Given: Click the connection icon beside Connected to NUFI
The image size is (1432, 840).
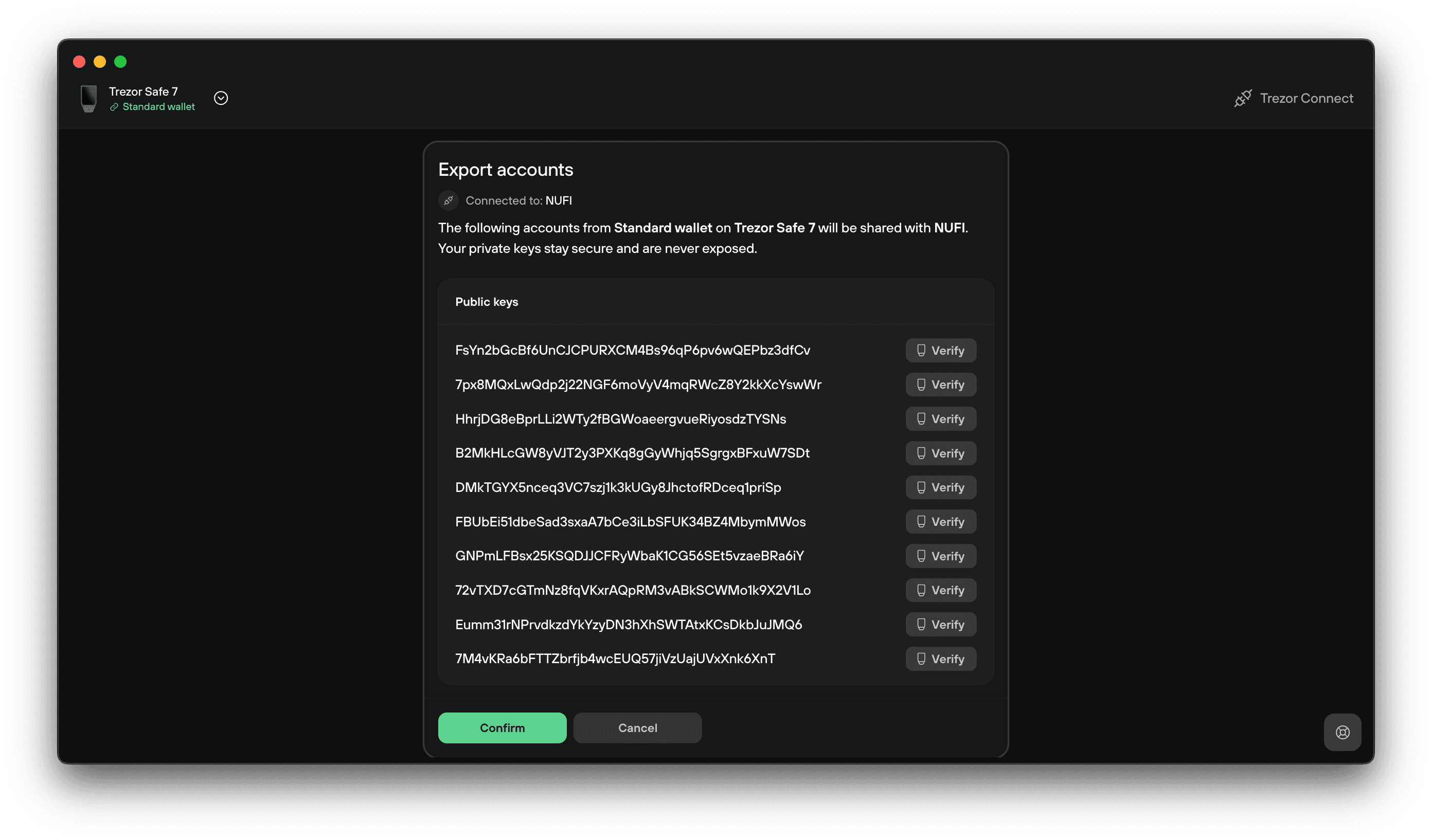Looking at the screenshot, I should (x=449, y=200).
